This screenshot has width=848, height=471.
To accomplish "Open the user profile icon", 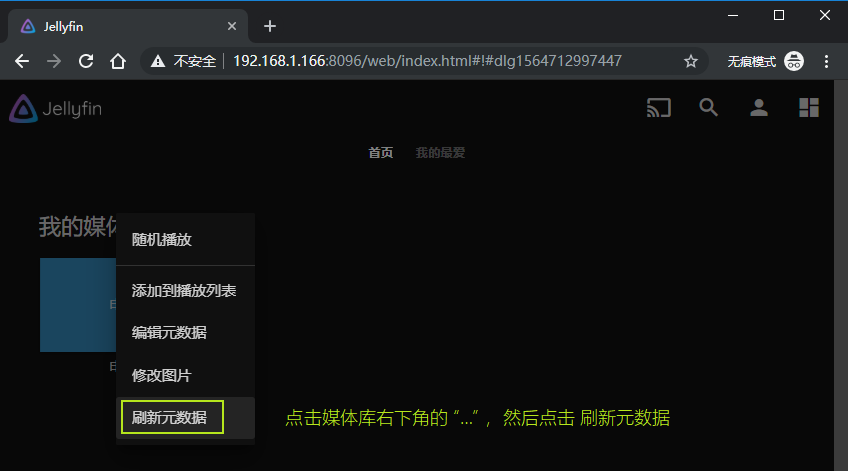I will (x=759, y=108).
